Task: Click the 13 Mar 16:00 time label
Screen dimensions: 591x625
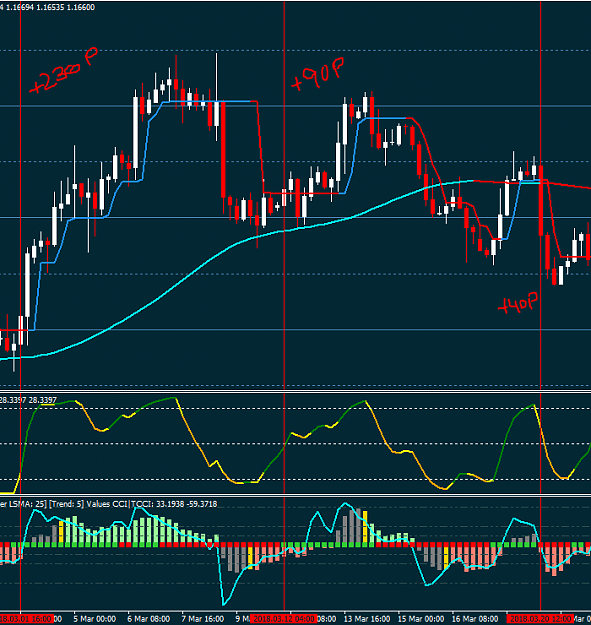Action: click(x=367, y=619)
